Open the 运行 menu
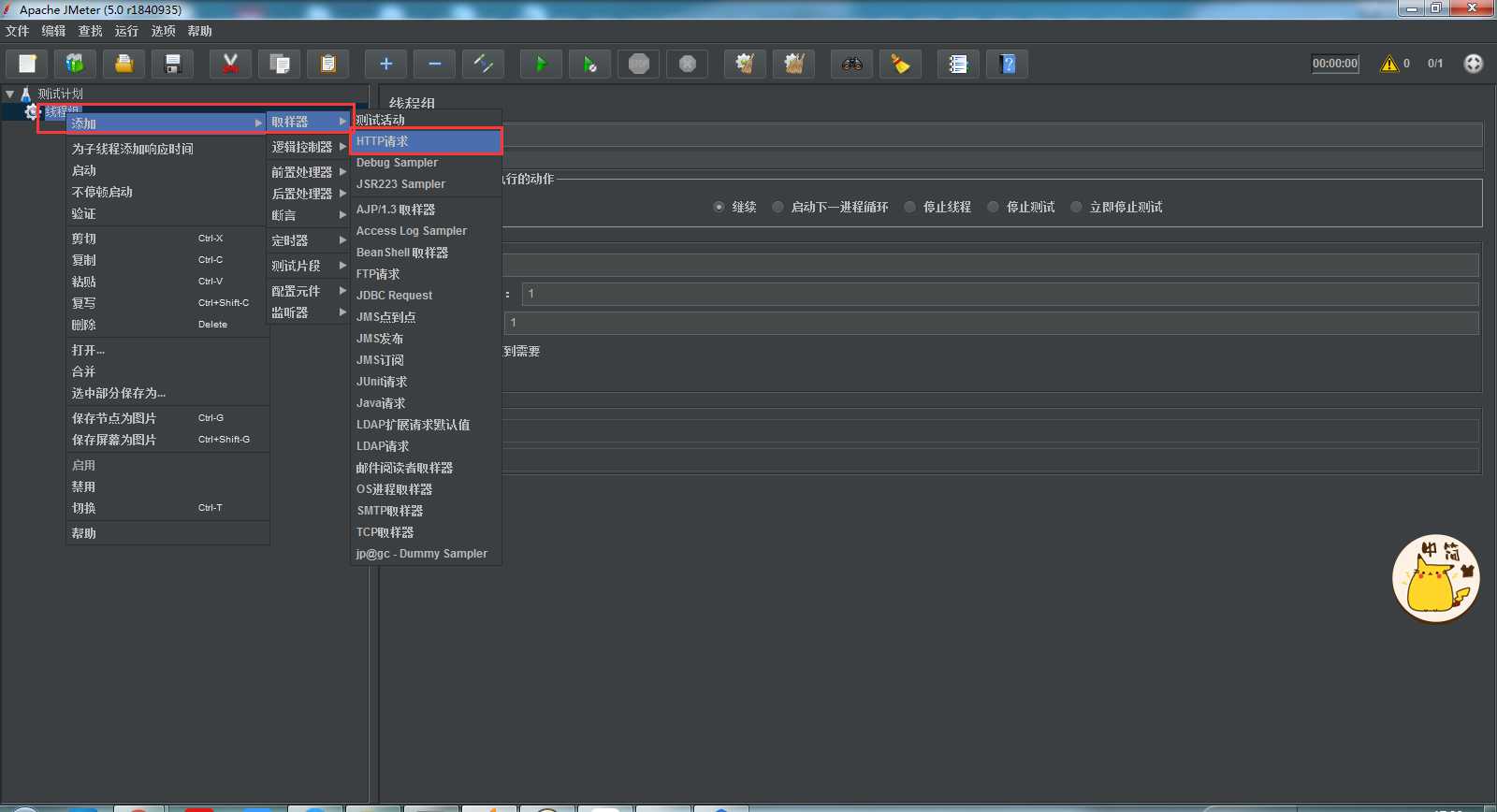This screenshot has width=1497, height=812. 126,31
